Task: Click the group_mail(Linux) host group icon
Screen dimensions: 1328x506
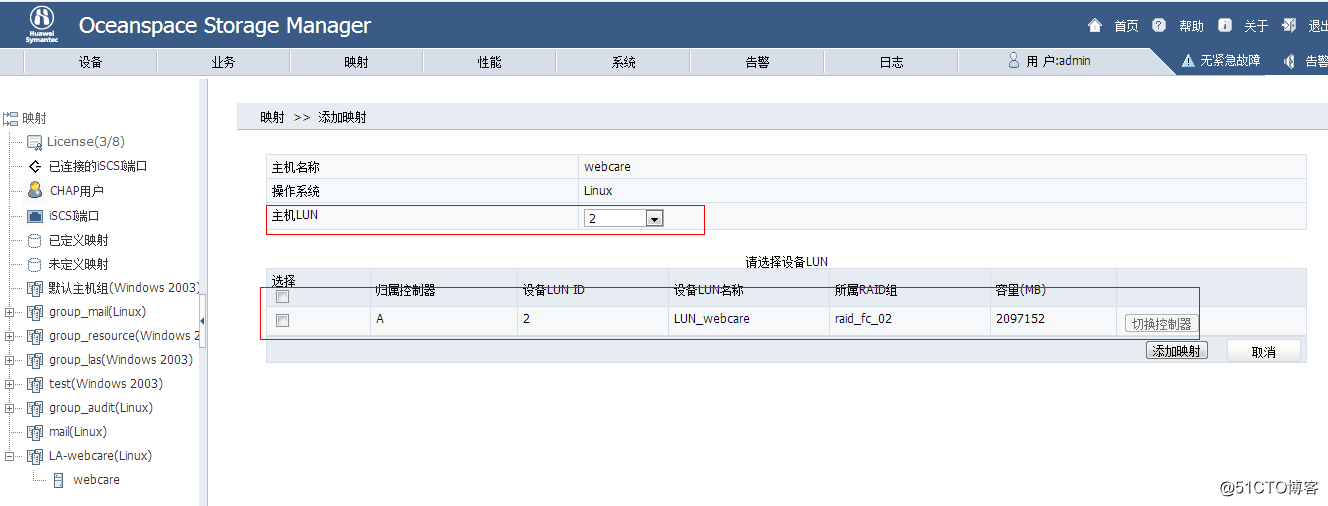Action: (35, 312)
